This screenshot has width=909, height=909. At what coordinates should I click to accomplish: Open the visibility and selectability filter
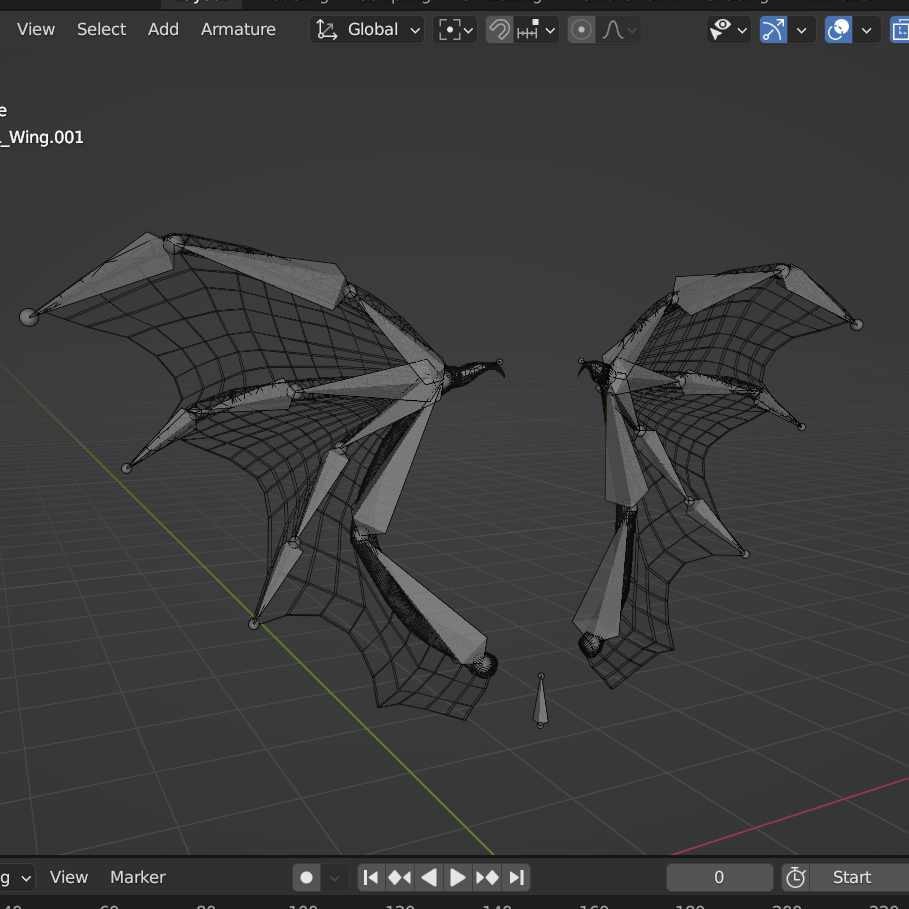coord(728,30)
